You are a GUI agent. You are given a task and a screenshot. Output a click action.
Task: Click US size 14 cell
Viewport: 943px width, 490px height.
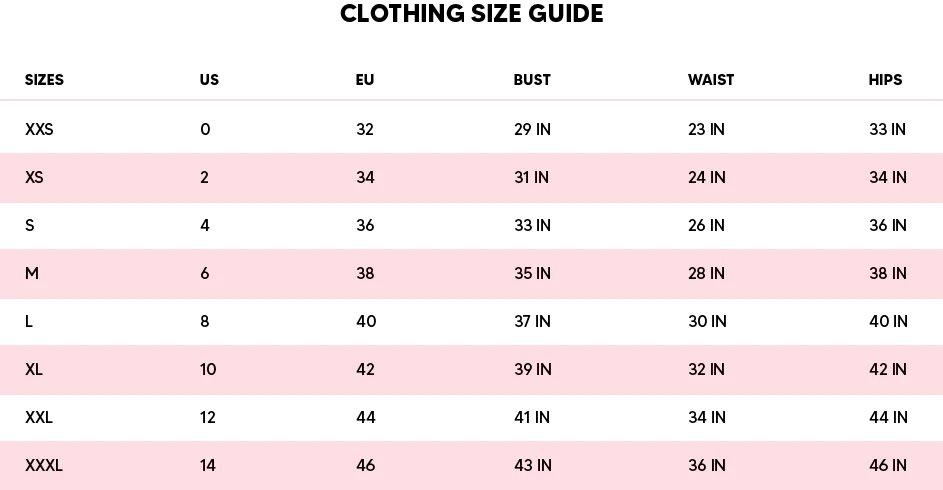pyautogui.click(x=207, y=465)
